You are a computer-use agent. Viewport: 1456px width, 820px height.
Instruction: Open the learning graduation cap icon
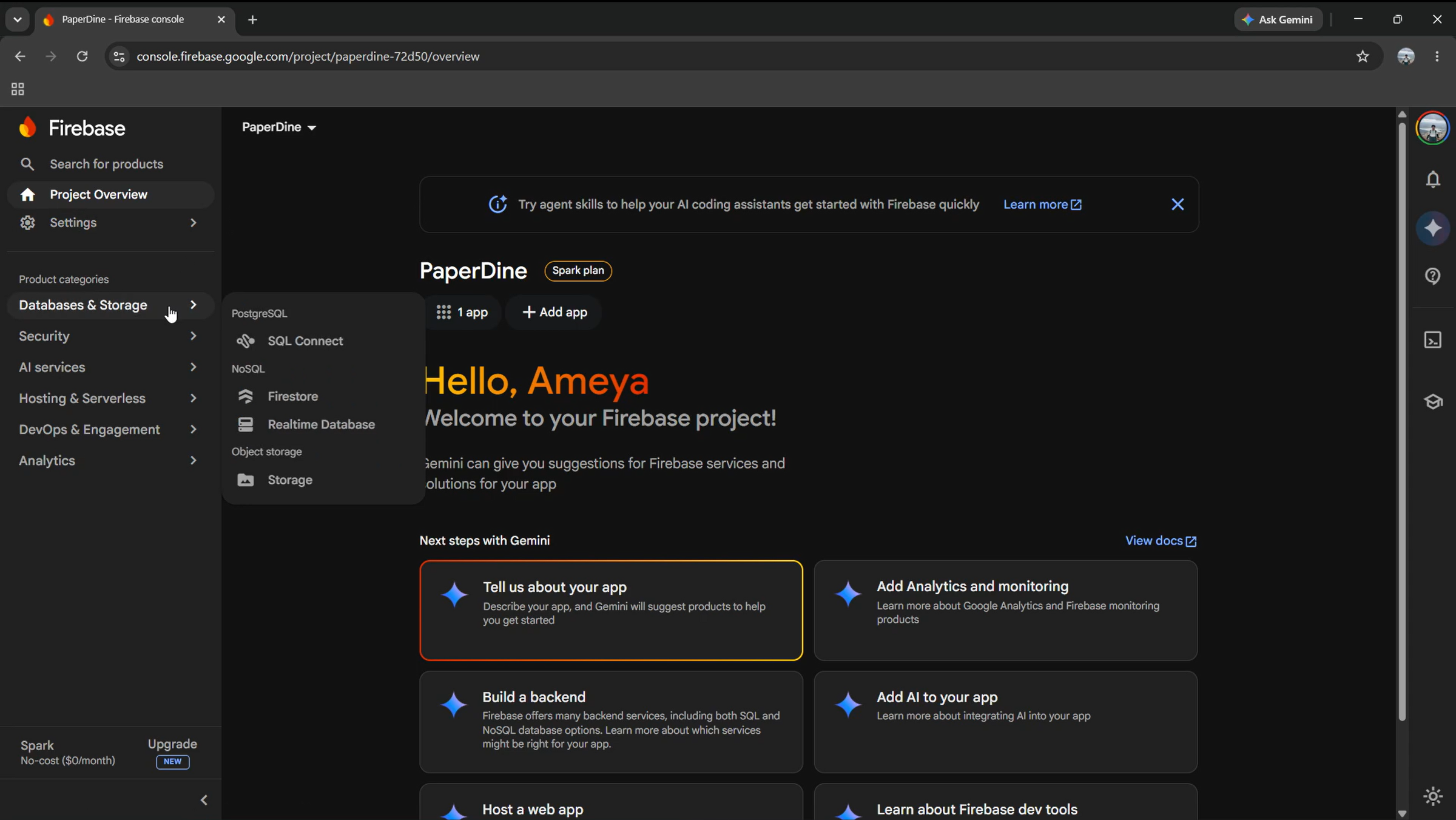point(1433,402)
